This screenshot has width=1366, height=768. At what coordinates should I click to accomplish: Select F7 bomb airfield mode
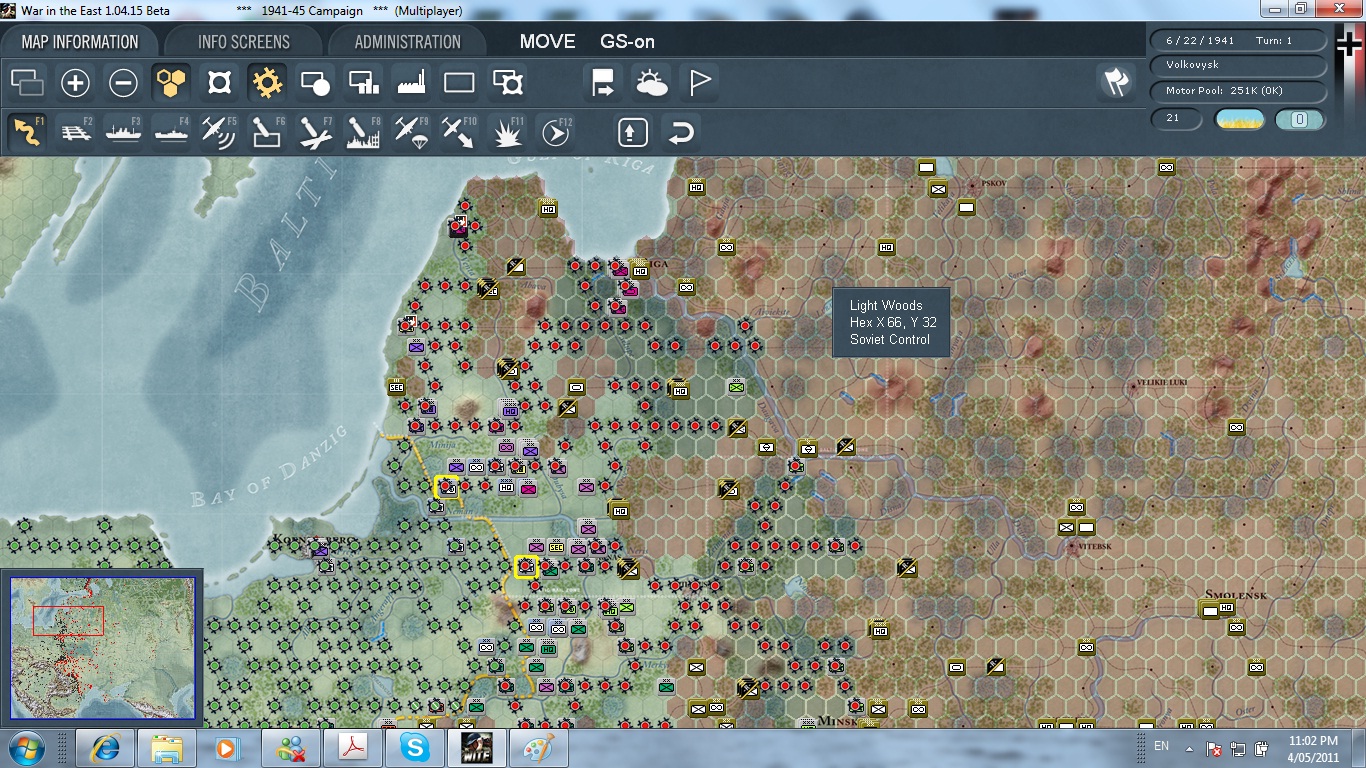315,132
